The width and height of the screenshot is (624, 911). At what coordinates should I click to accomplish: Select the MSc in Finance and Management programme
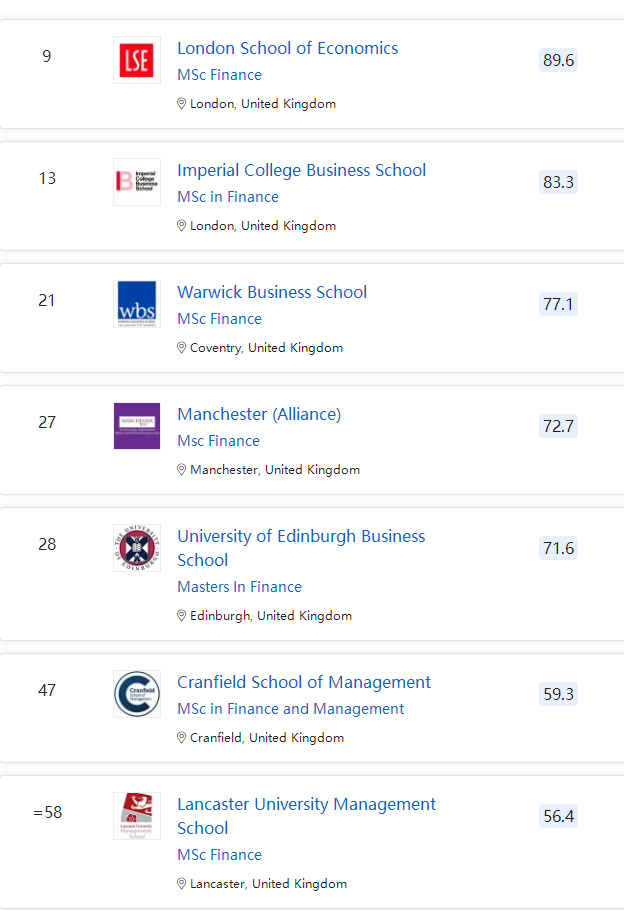tap(290, 709)
